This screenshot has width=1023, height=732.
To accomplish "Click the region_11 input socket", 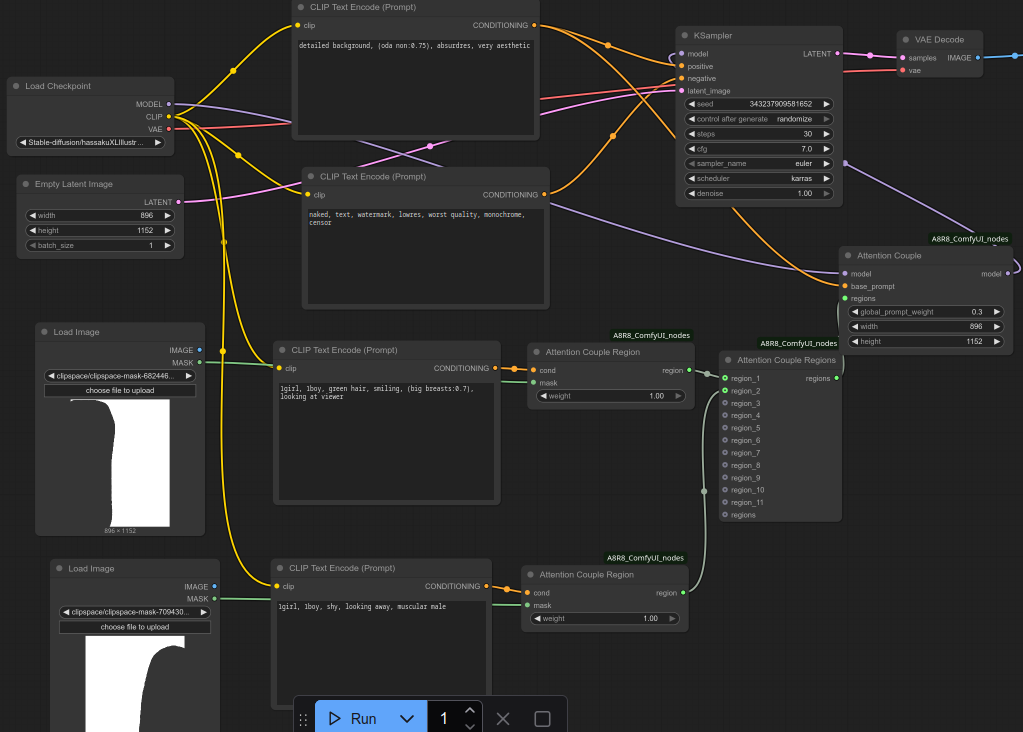I will (725, 502).
